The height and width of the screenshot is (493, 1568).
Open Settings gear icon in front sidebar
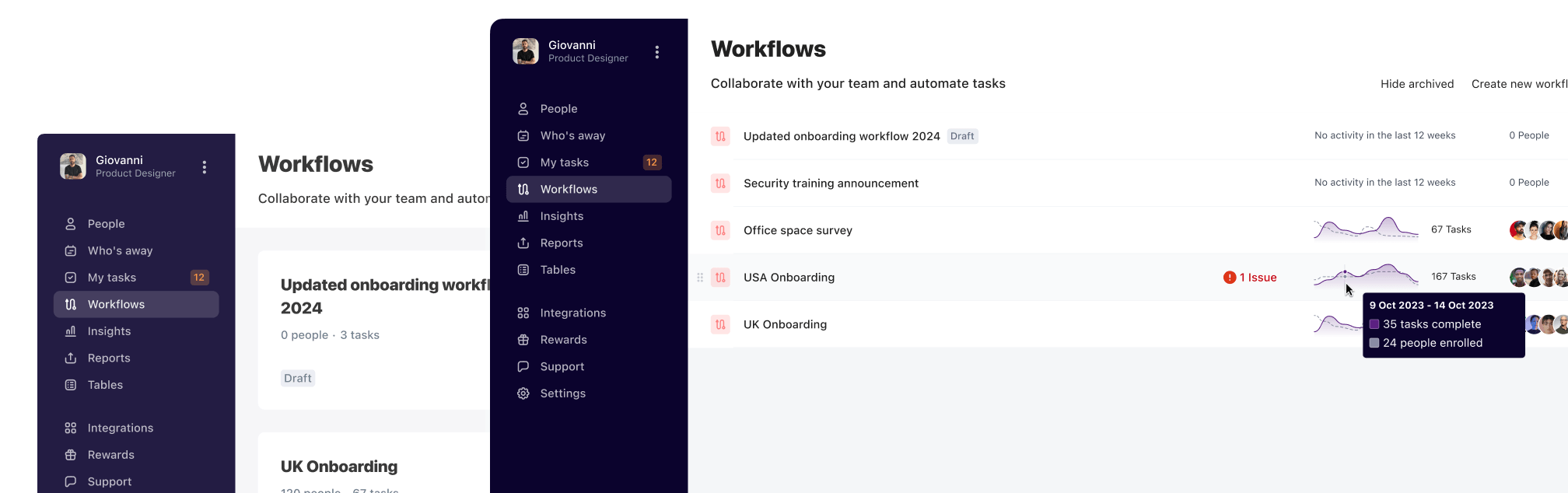[x=523, y=393]
